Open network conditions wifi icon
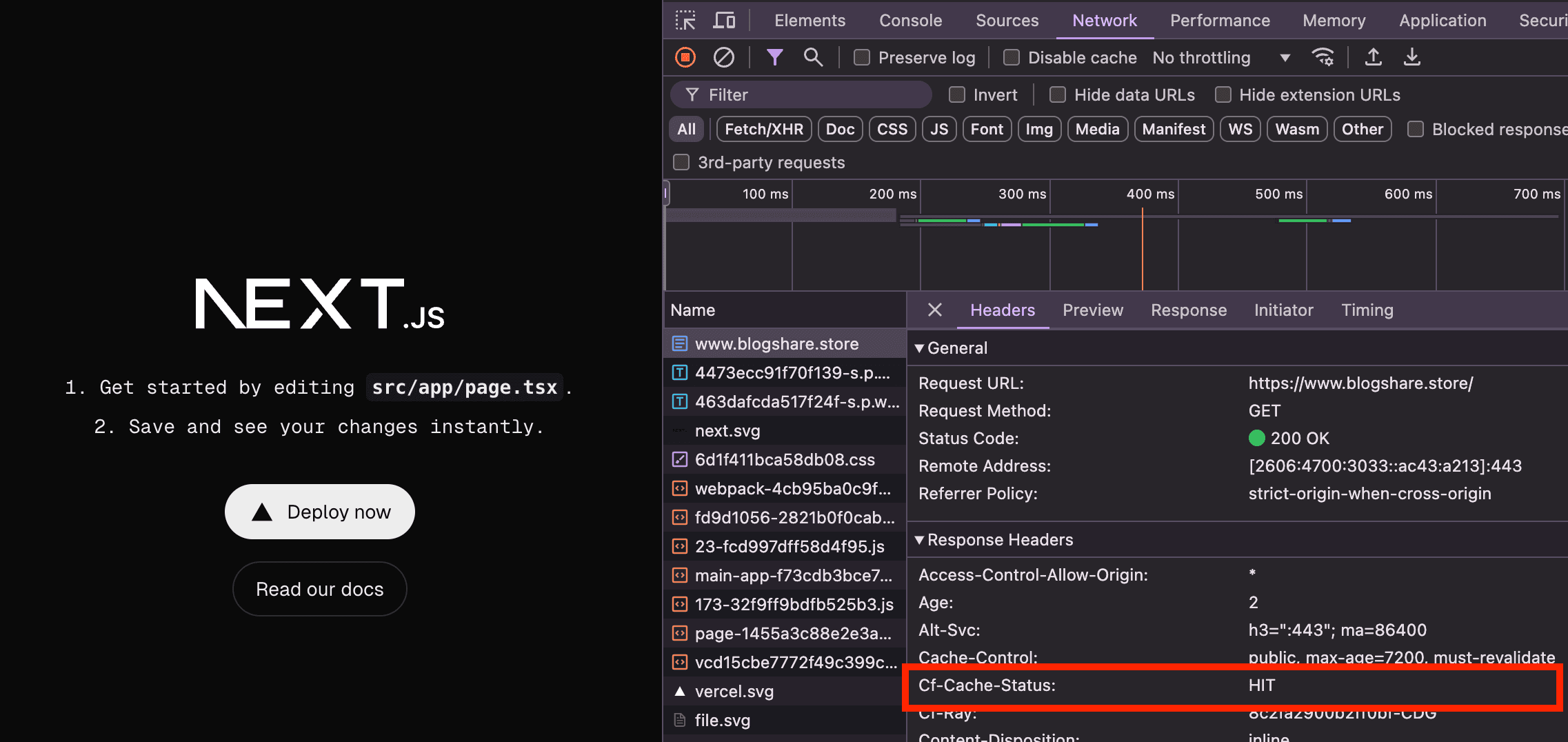 click(1323, 57)
